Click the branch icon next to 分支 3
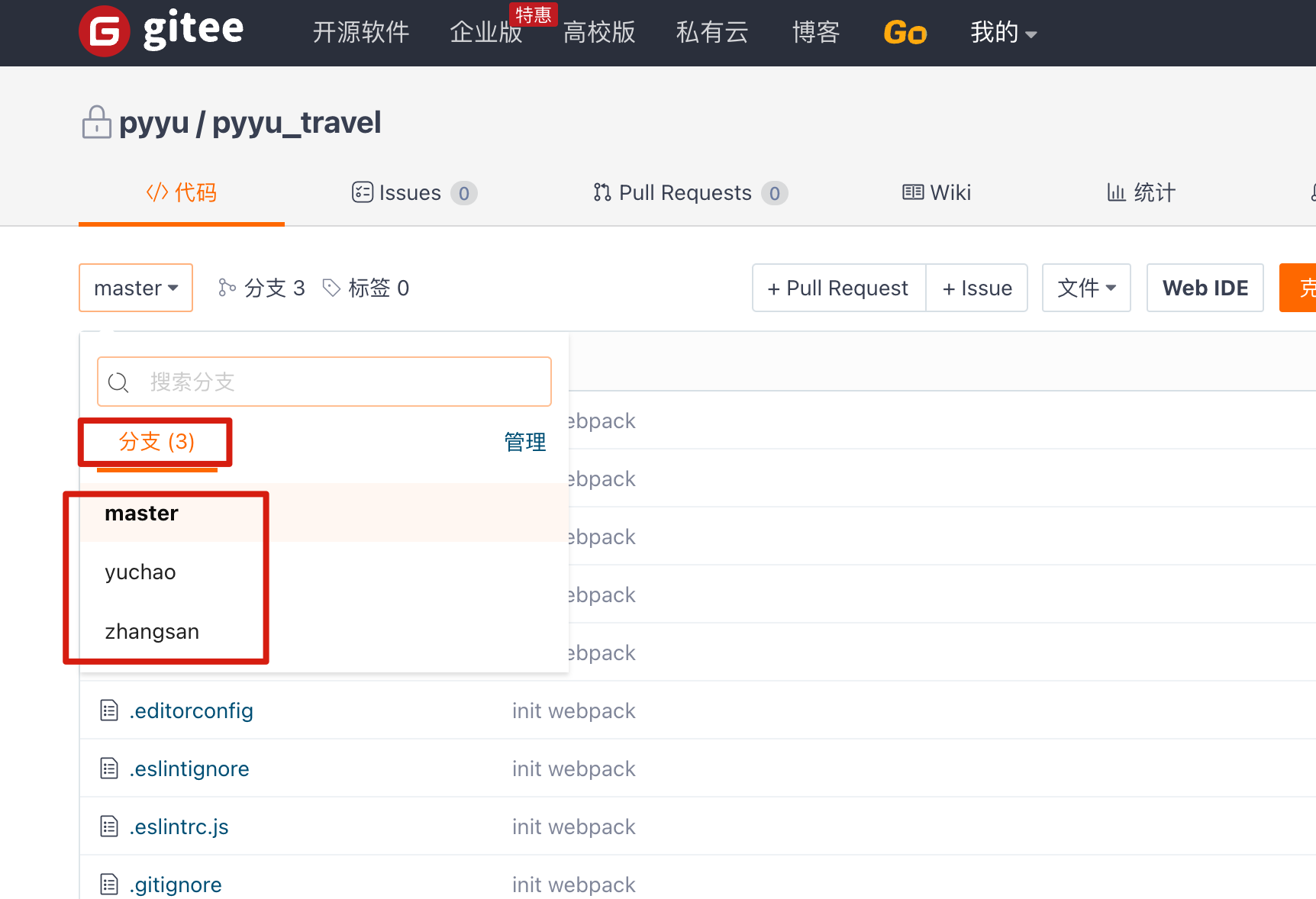The height and width of the screenshot is (899, 1316). pos(227,288)
